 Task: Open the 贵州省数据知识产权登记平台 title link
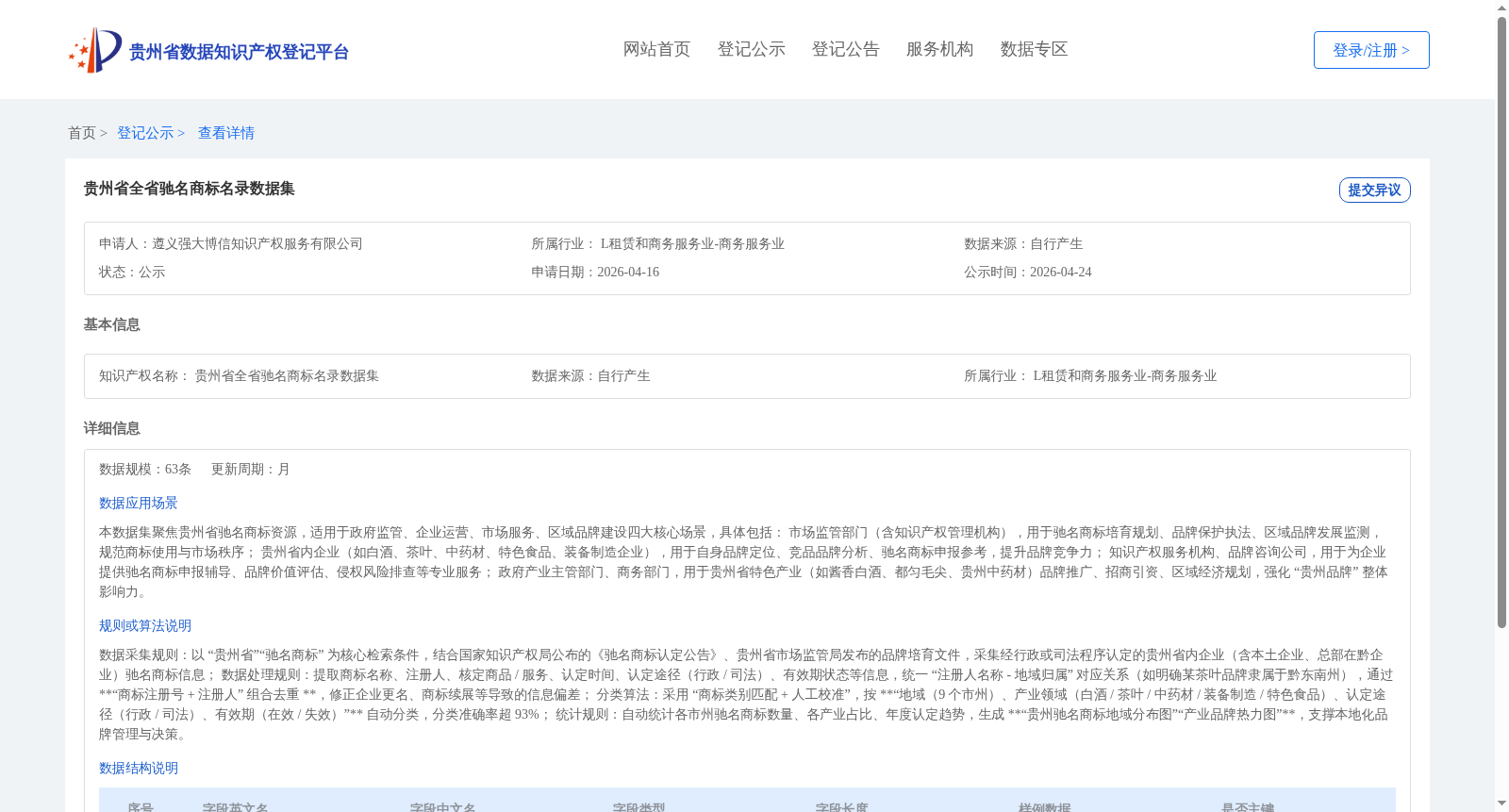tap(239, 52)
